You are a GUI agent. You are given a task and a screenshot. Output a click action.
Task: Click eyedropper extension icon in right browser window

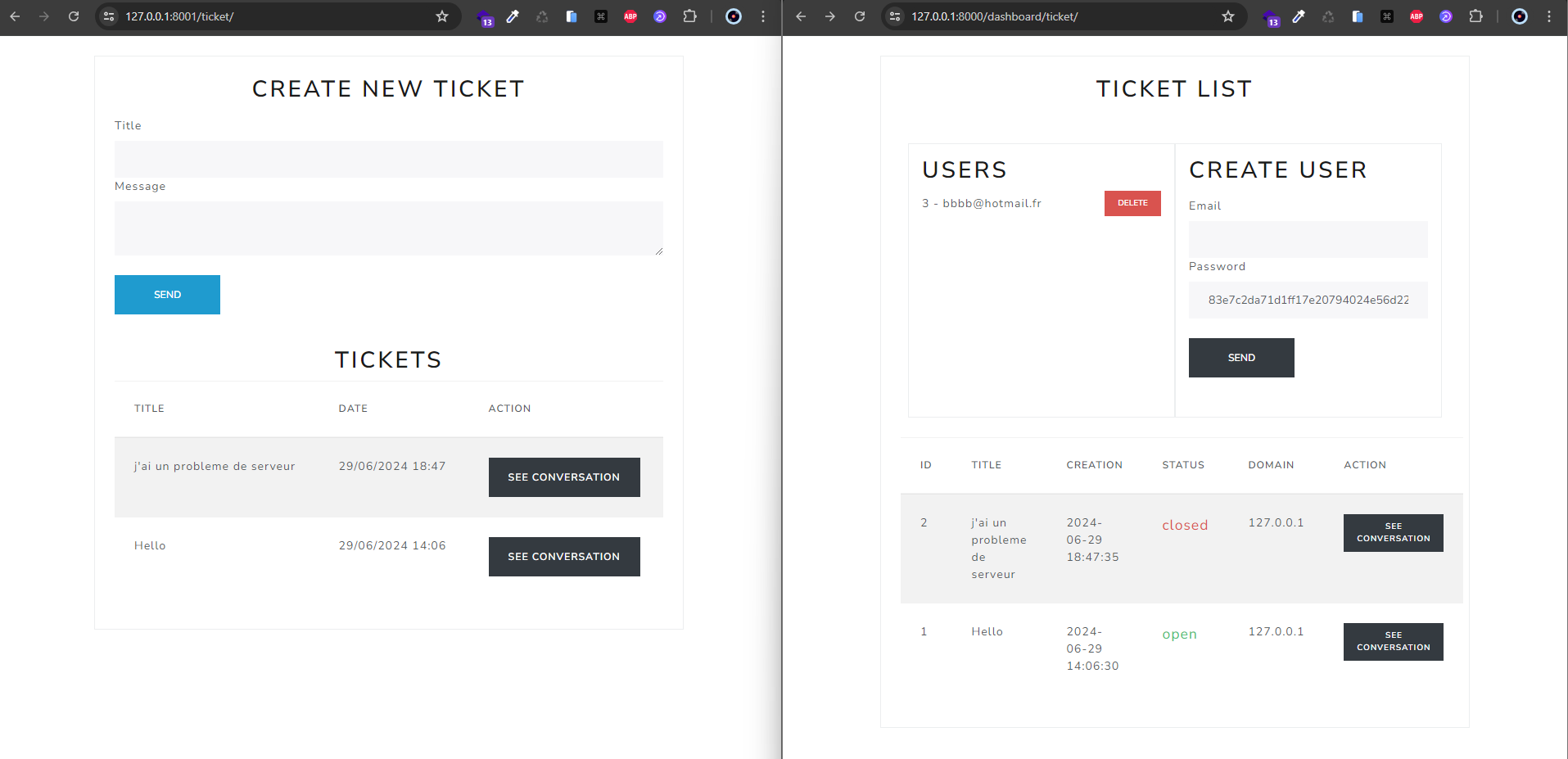pos(1299,16)
